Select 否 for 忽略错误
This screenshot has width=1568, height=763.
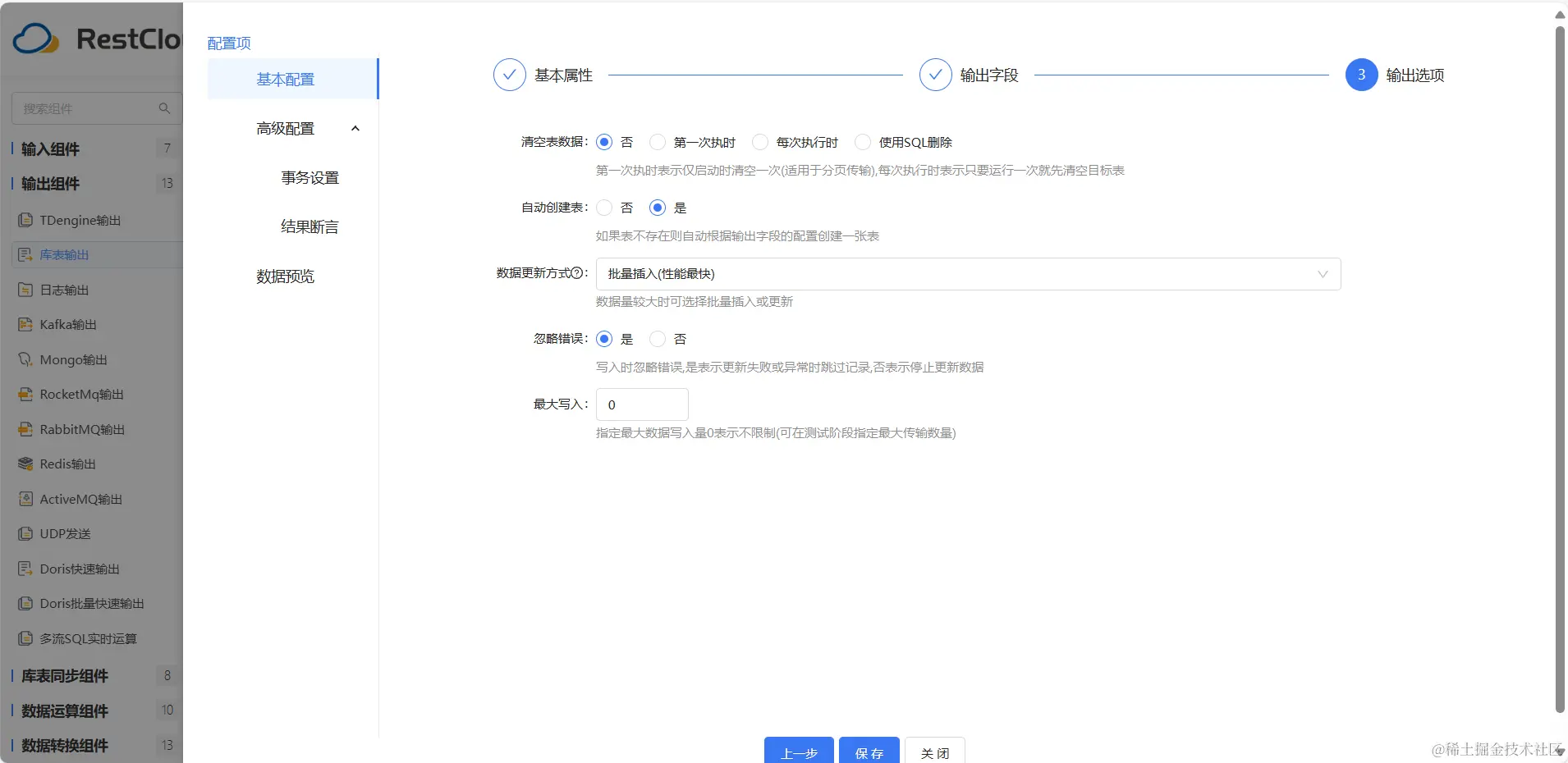(658, 339)
